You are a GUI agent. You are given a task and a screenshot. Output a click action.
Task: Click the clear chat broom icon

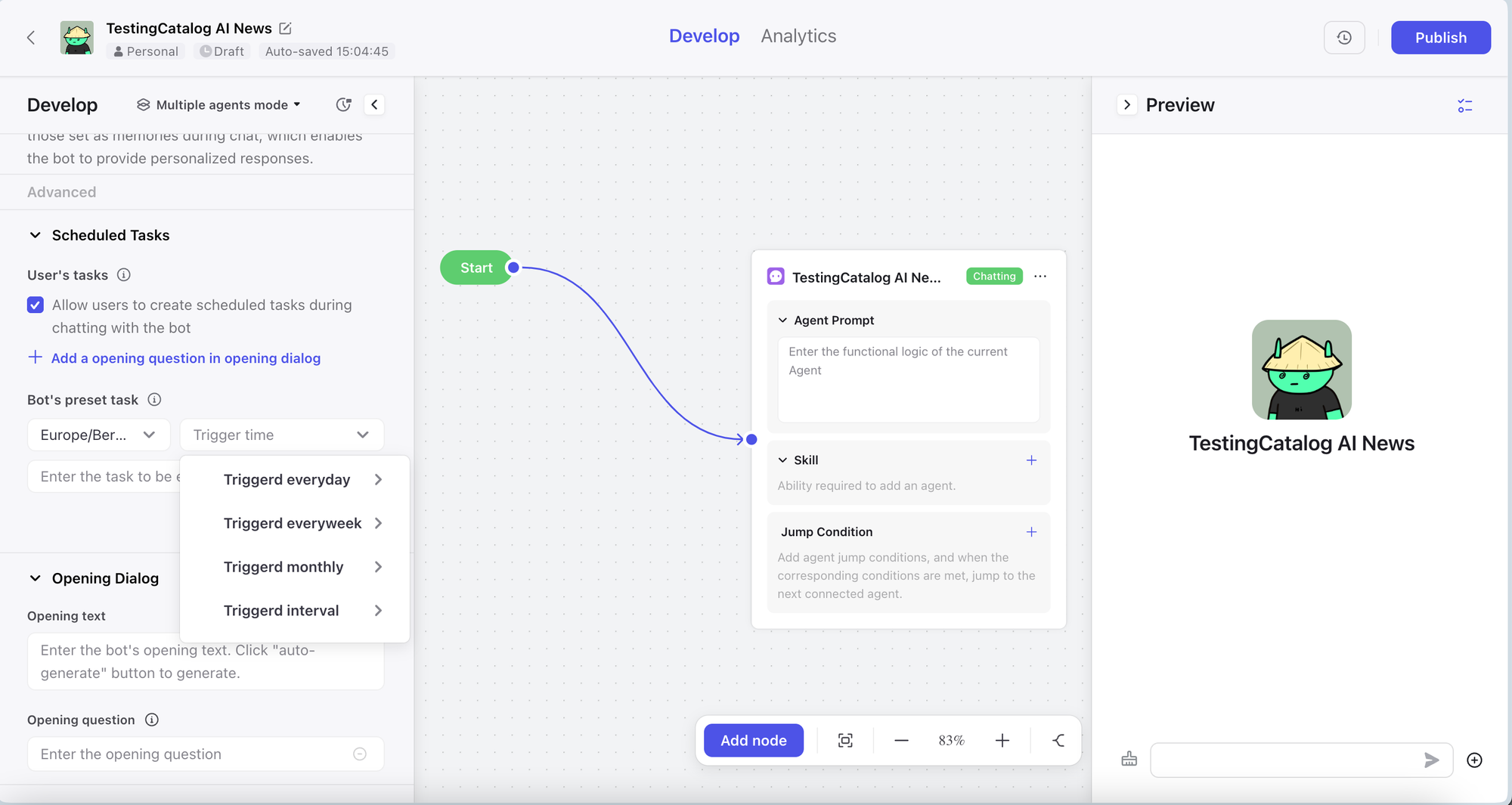tap(1129, 760)
